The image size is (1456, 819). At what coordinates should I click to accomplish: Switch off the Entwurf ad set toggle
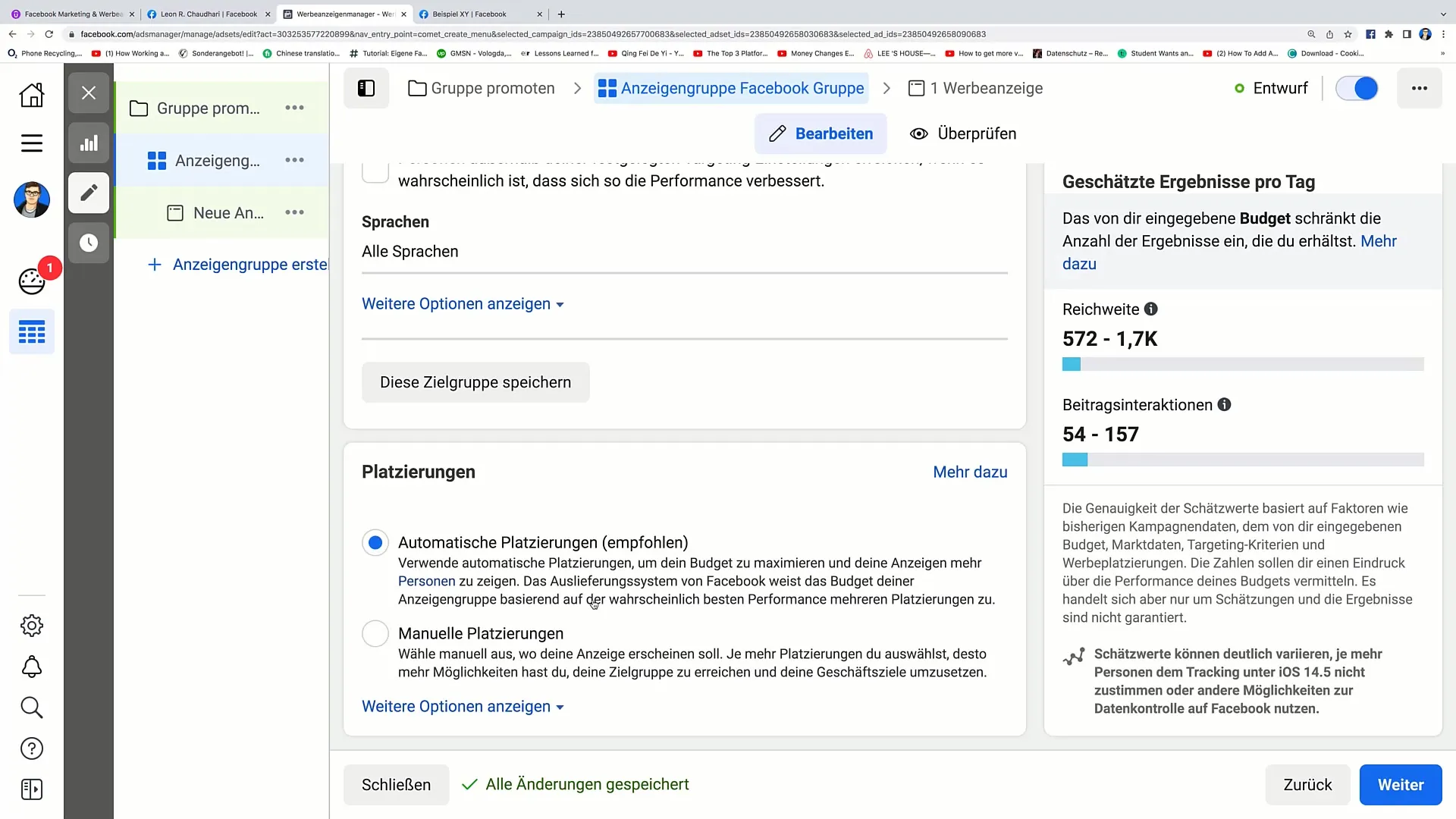click(1356, 88)
